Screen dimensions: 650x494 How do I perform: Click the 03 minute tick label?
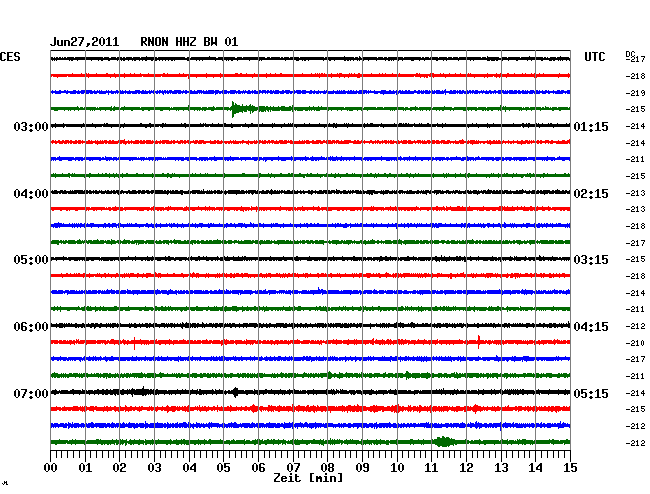pos(154,467)
